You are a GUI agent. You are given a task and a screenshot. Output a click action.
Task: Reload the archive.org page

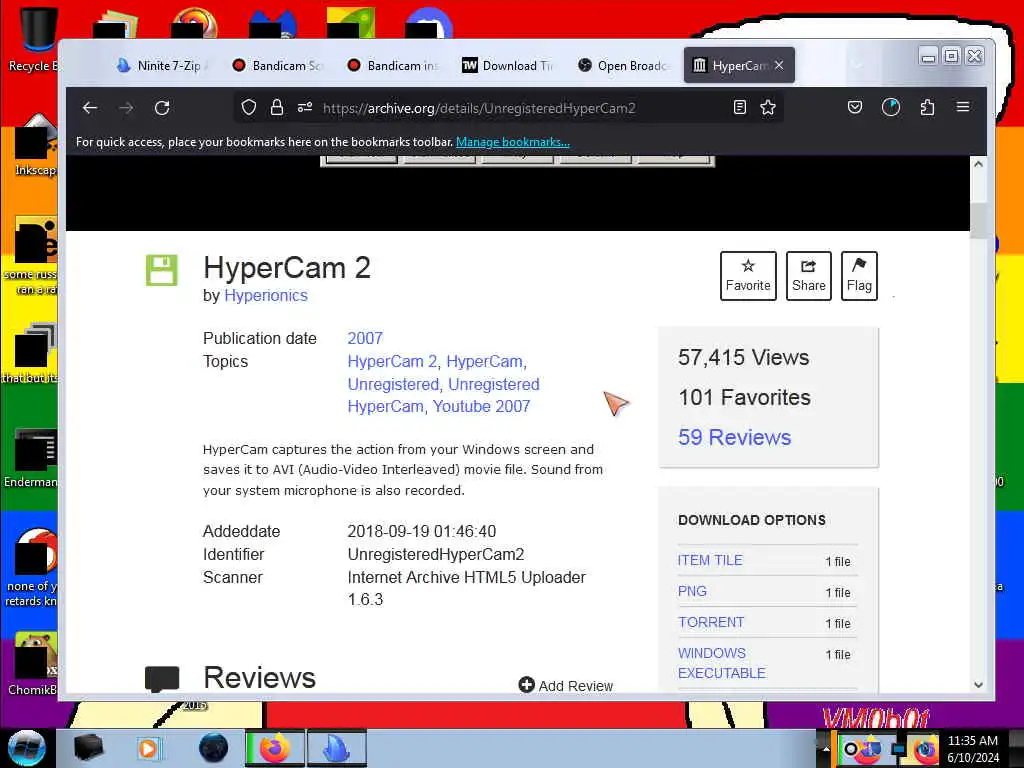[162, 108]
